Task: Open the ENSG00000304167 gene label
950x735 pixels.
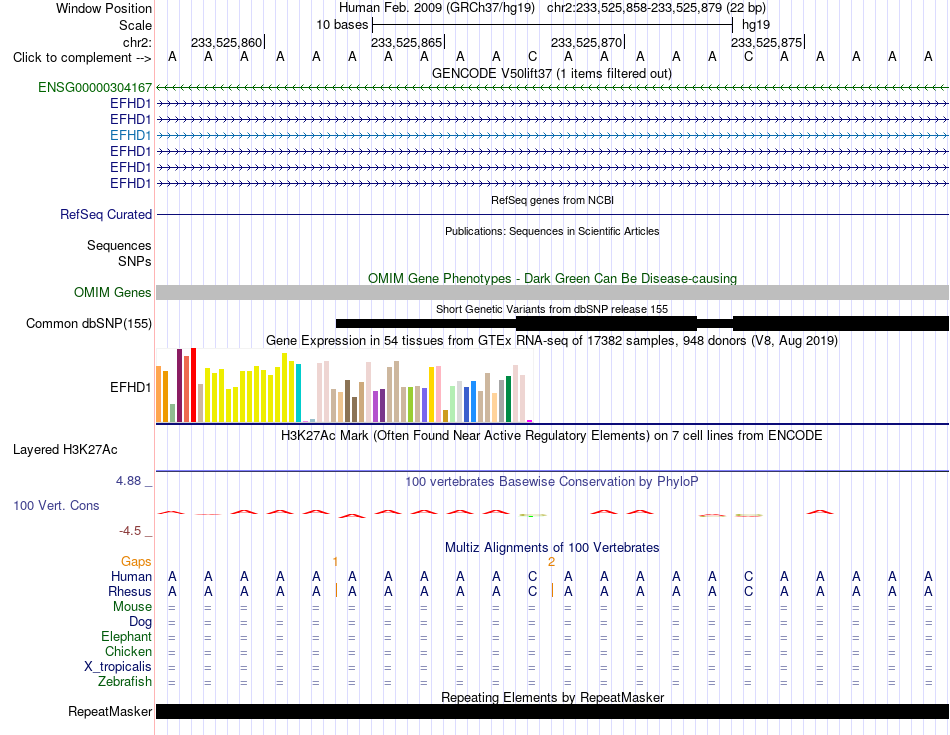Action: (x=95, y=87)
